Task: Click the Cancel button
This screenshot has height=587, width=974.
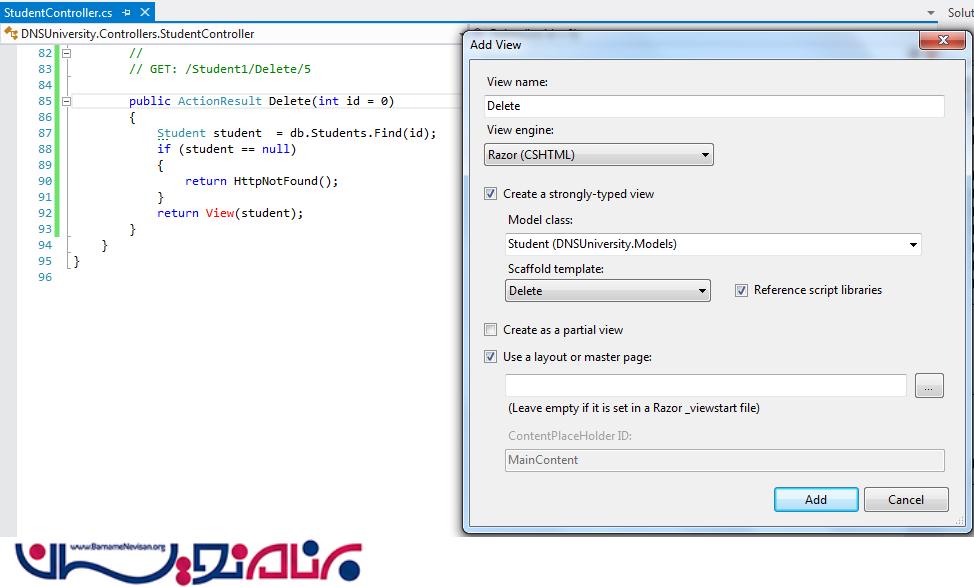Action: (x=906, y=499)
